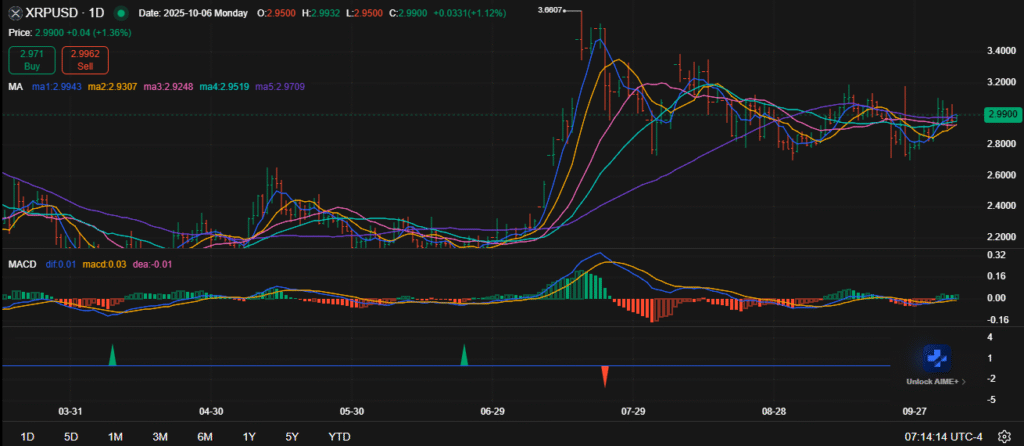Click the red down-arrow sell signal
Screen dimensions: 1024x446
tap(605, 376)
